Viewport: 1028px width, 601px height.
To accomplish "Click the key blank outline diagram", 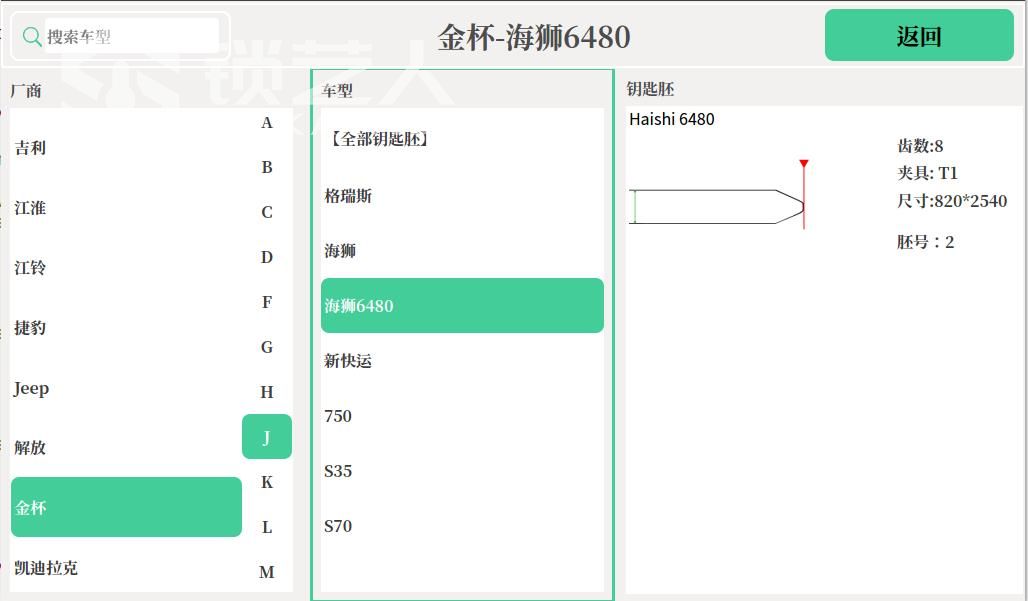I will point(717,206).
